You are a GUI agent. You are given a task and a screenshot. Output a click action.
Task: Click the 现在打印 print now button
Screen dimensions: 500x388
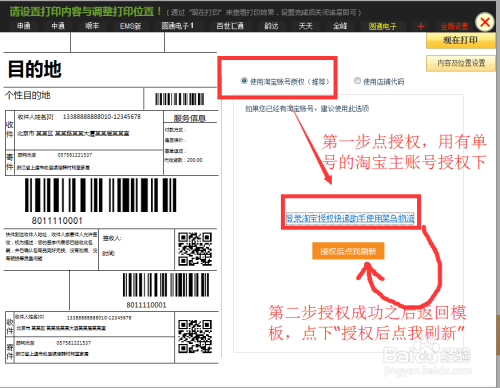click(460, 40)
